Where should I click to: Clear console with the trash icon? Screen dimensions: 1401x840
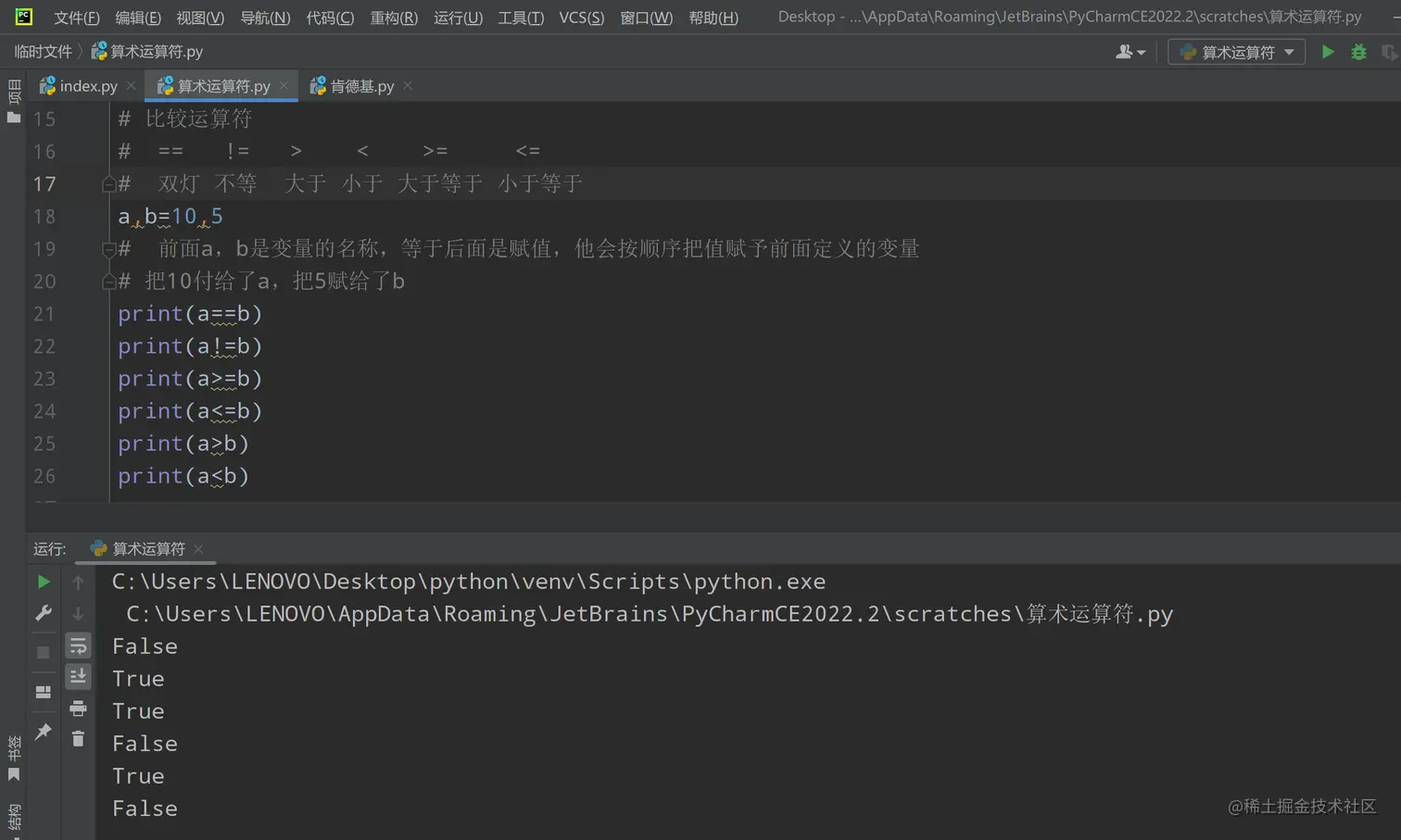(78, 738)
